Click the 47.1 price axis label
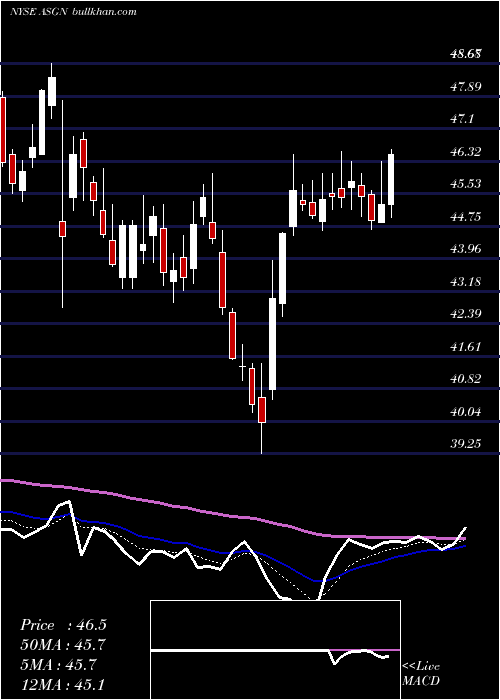 click(x=464, y=119)
